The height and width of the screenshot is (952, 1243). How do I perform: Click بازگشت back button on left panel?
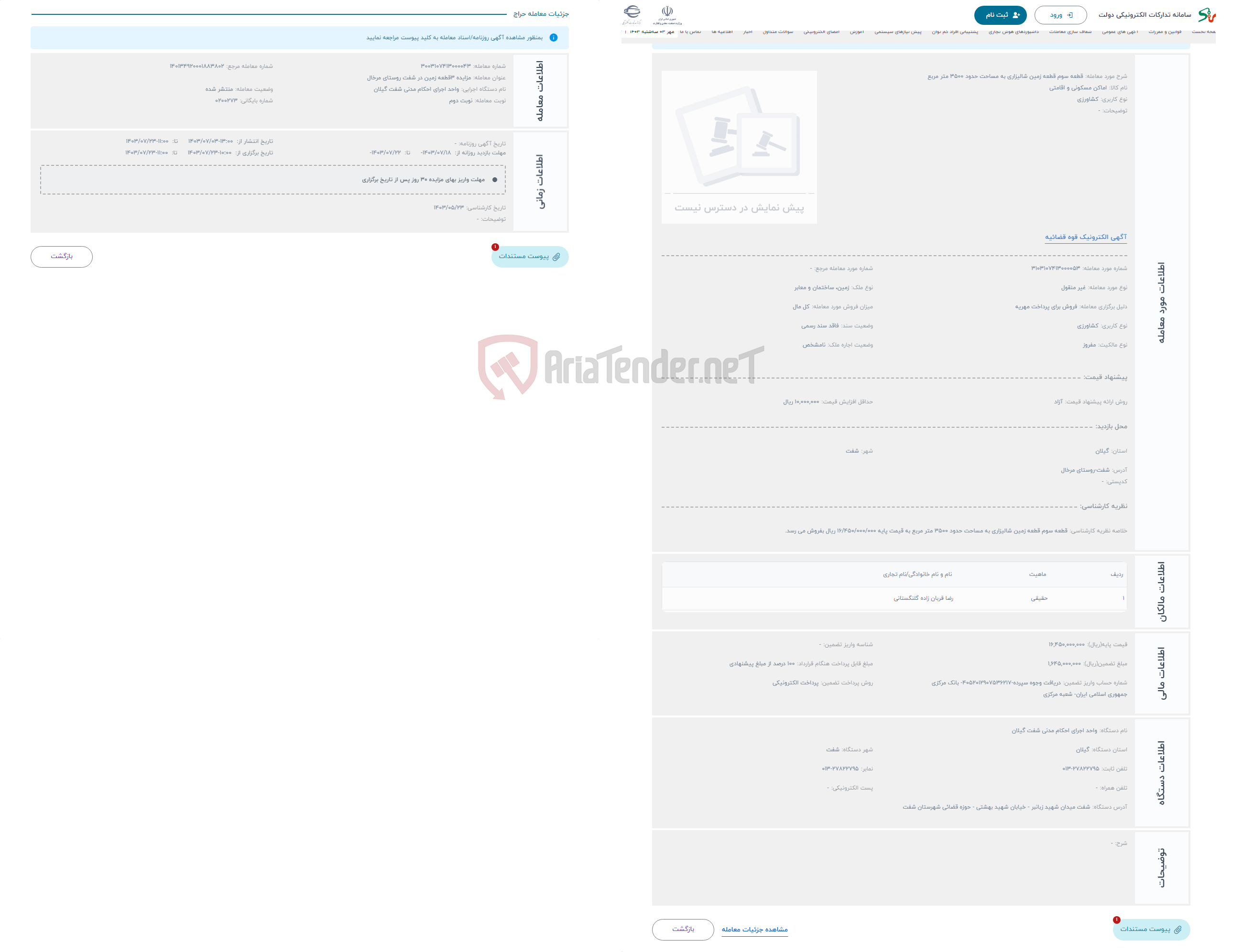pos(63,256)
